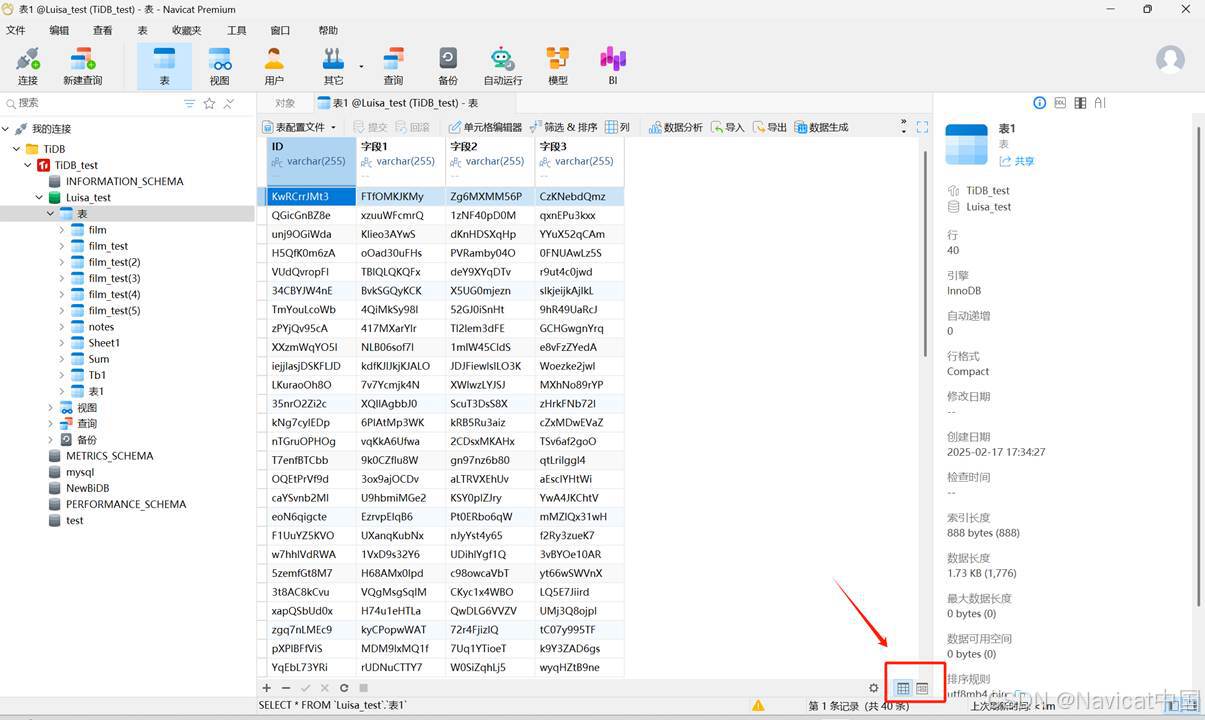
Task: Expand the film_test table node
Action: [x=62, y=246]
